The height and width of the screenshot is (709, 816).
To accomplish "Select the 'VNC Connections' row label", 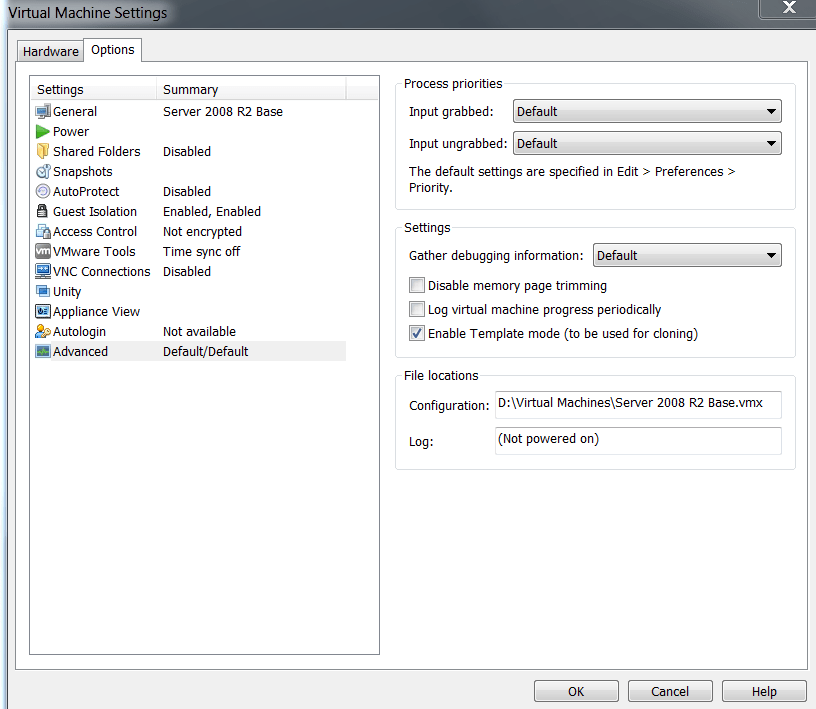I will click(101, 272).
